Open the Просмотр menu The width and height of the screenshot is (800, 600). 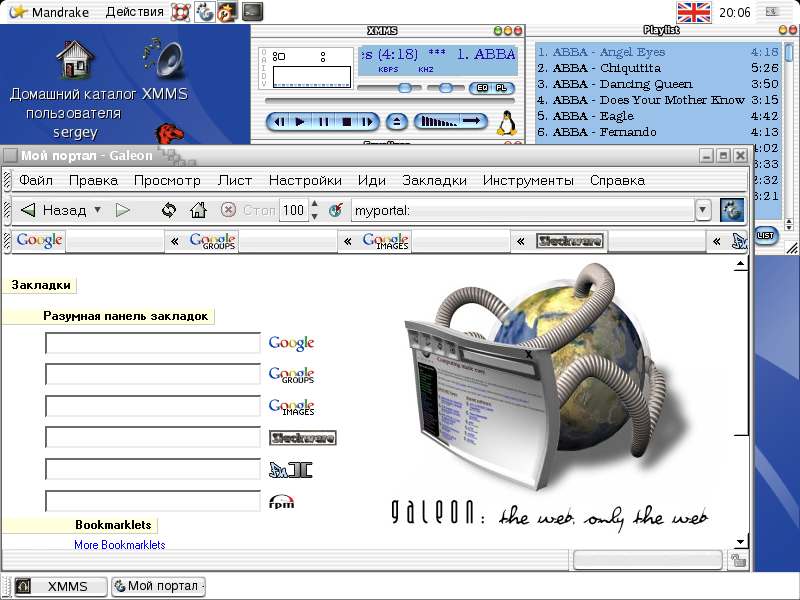click(x=167, y=181)
